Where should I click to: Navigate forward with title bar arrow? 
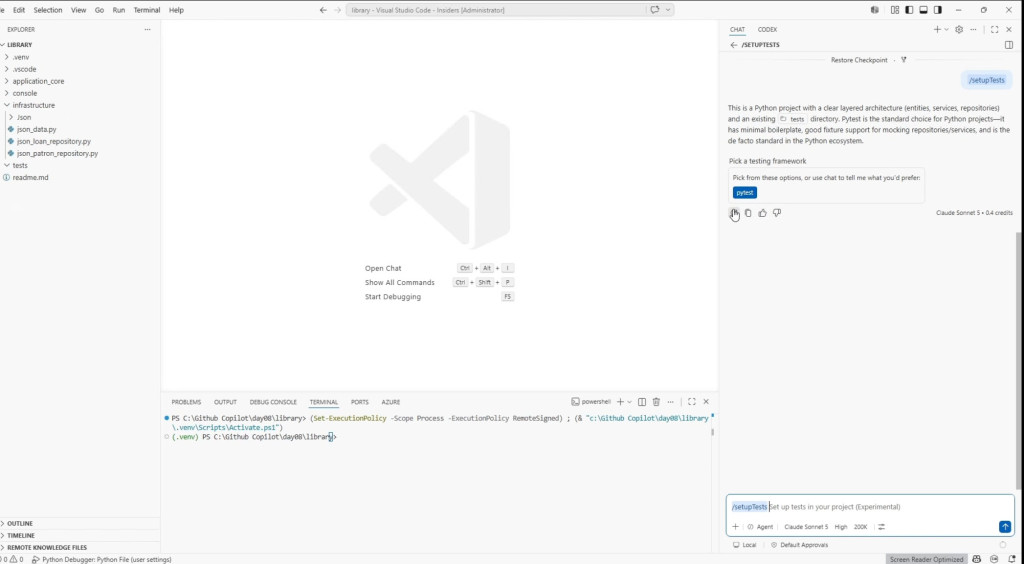(338, 10)
